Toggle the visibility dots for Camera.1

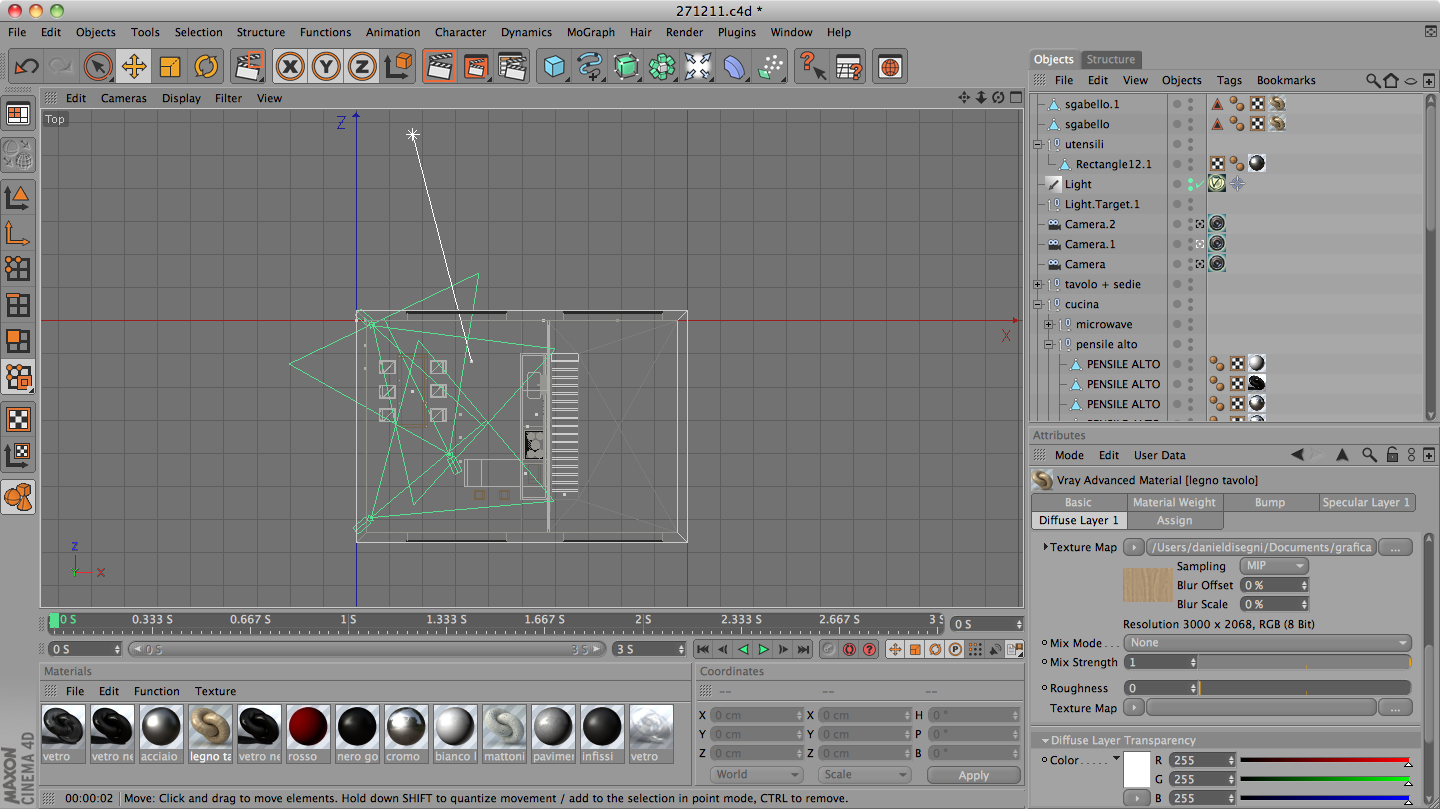click(x=1190, y=244)
